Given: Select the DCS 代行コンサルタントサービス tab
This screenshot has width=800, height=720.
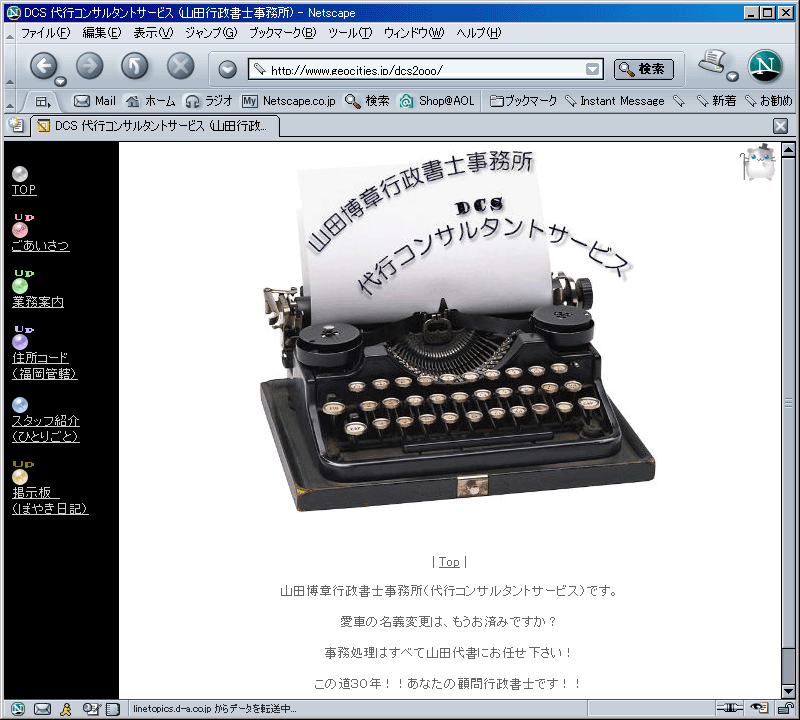Looking at the screenshot, I should pyautogui.click(x=155, y=126).
